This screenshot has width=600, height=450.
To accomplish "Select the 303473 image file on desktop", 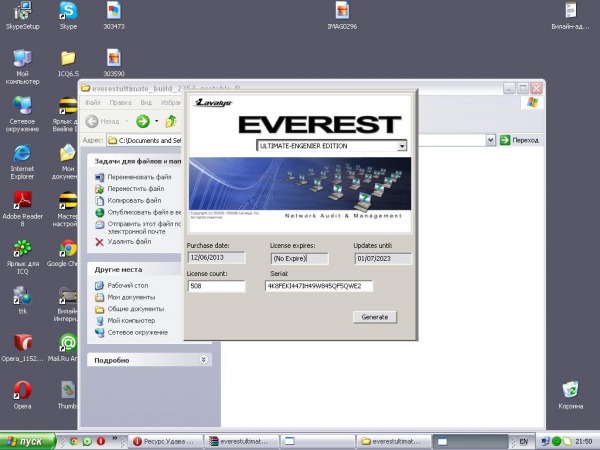I will pos(114,15).
